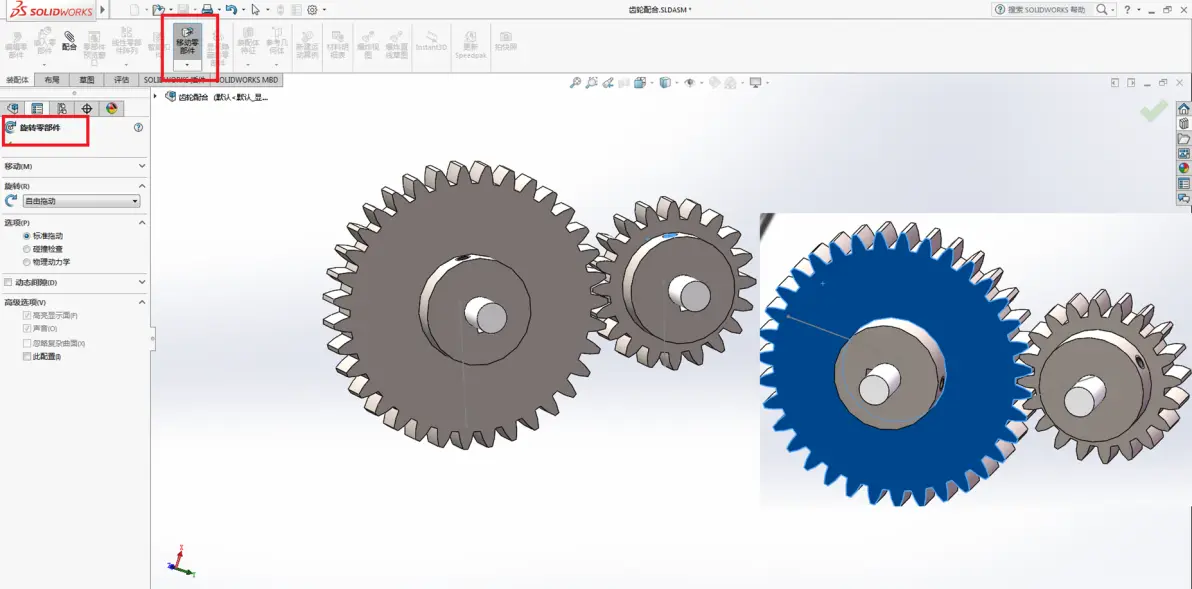The width and height of the screenshot is (1192, 589).
Task: Click the 线性零部件阵列 pattern tool
Action: [127, 43]
